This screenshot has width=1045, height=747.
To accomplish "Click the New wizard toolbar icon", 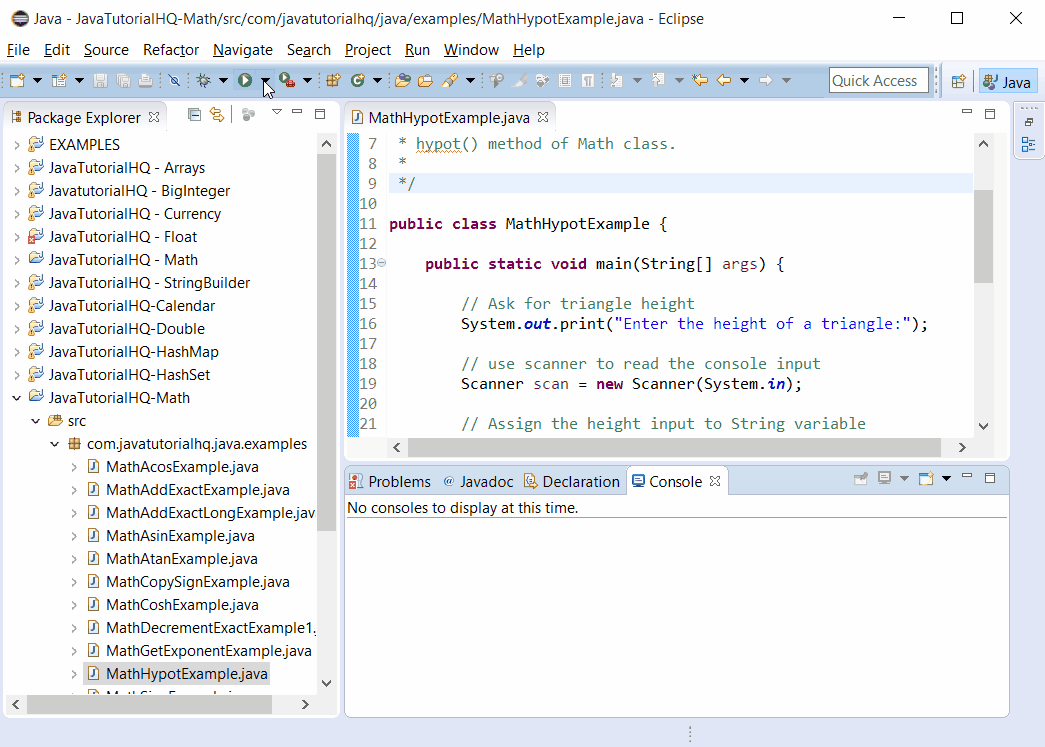I will [17, 81].
